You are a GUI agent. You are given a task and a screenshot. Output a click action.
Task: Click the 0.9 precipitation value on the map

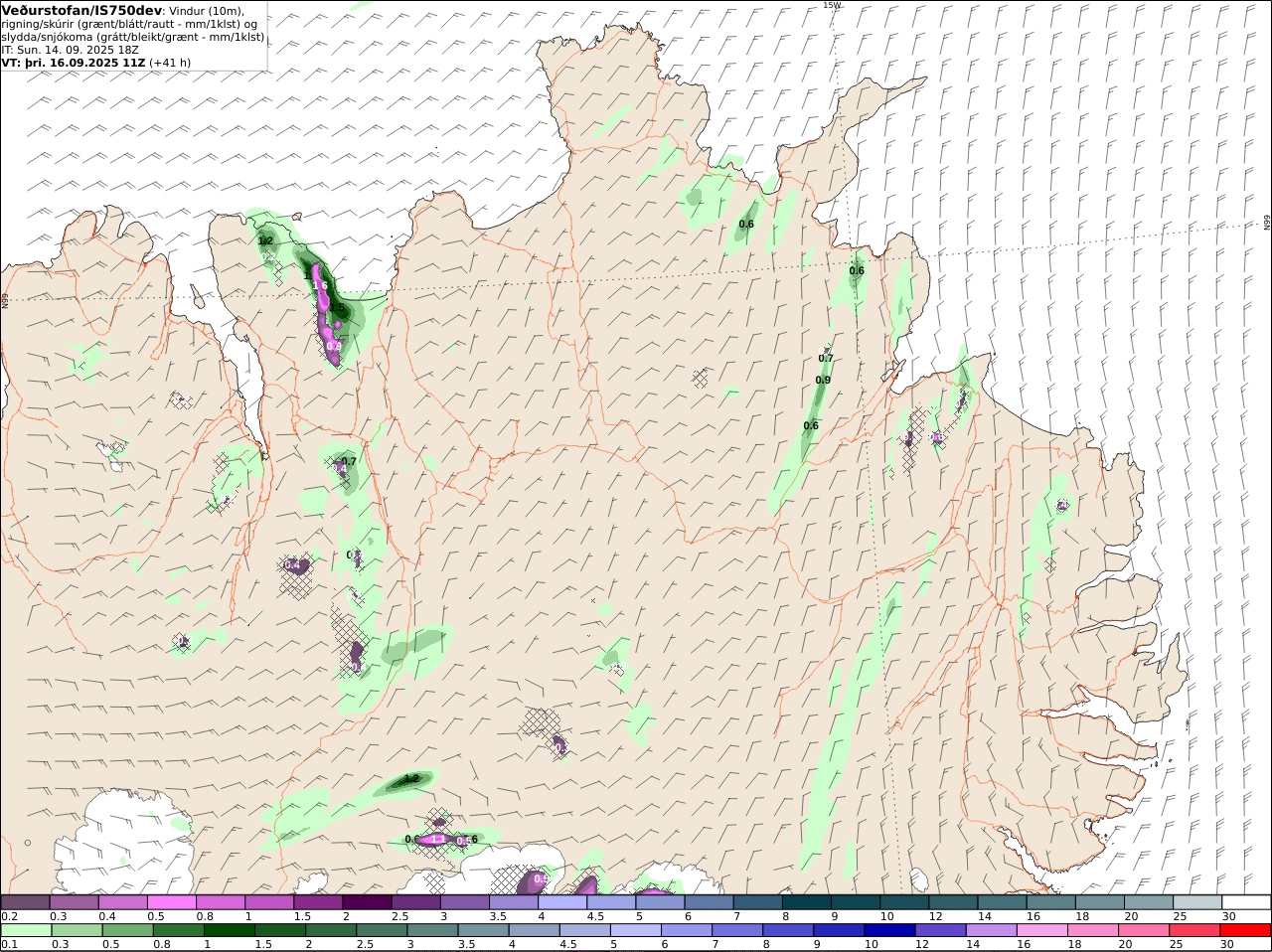click(x=823, y=381)
